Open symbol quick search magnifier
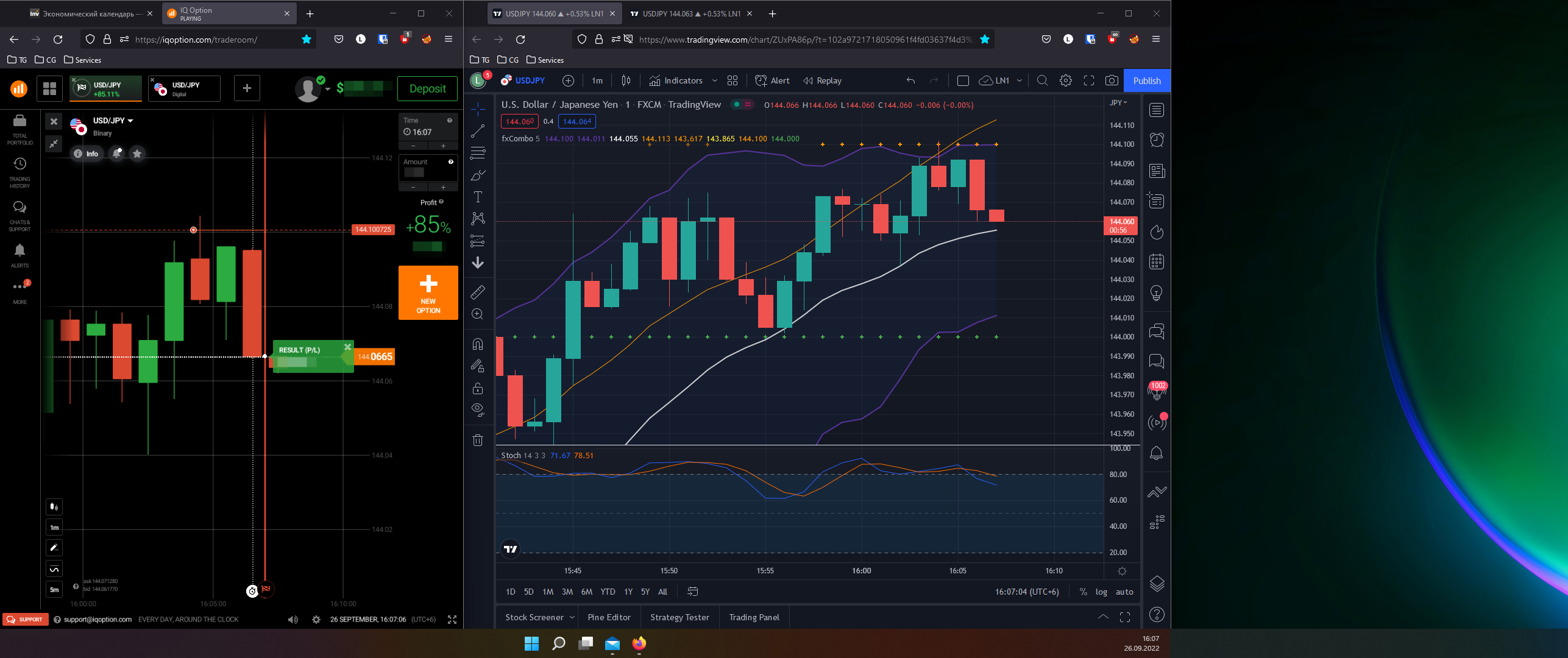 1043,80
